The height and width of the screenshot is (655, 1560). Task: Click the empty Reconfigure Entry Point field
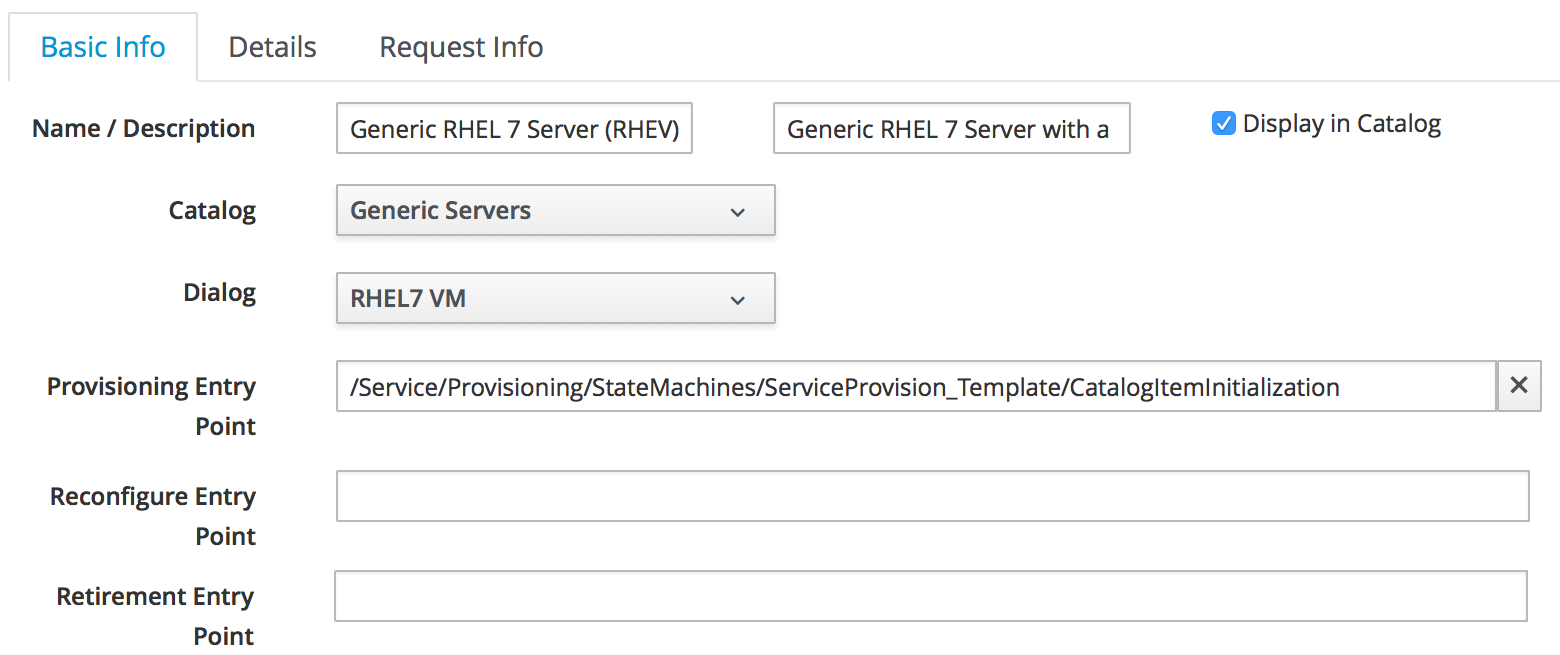(932, 497)
